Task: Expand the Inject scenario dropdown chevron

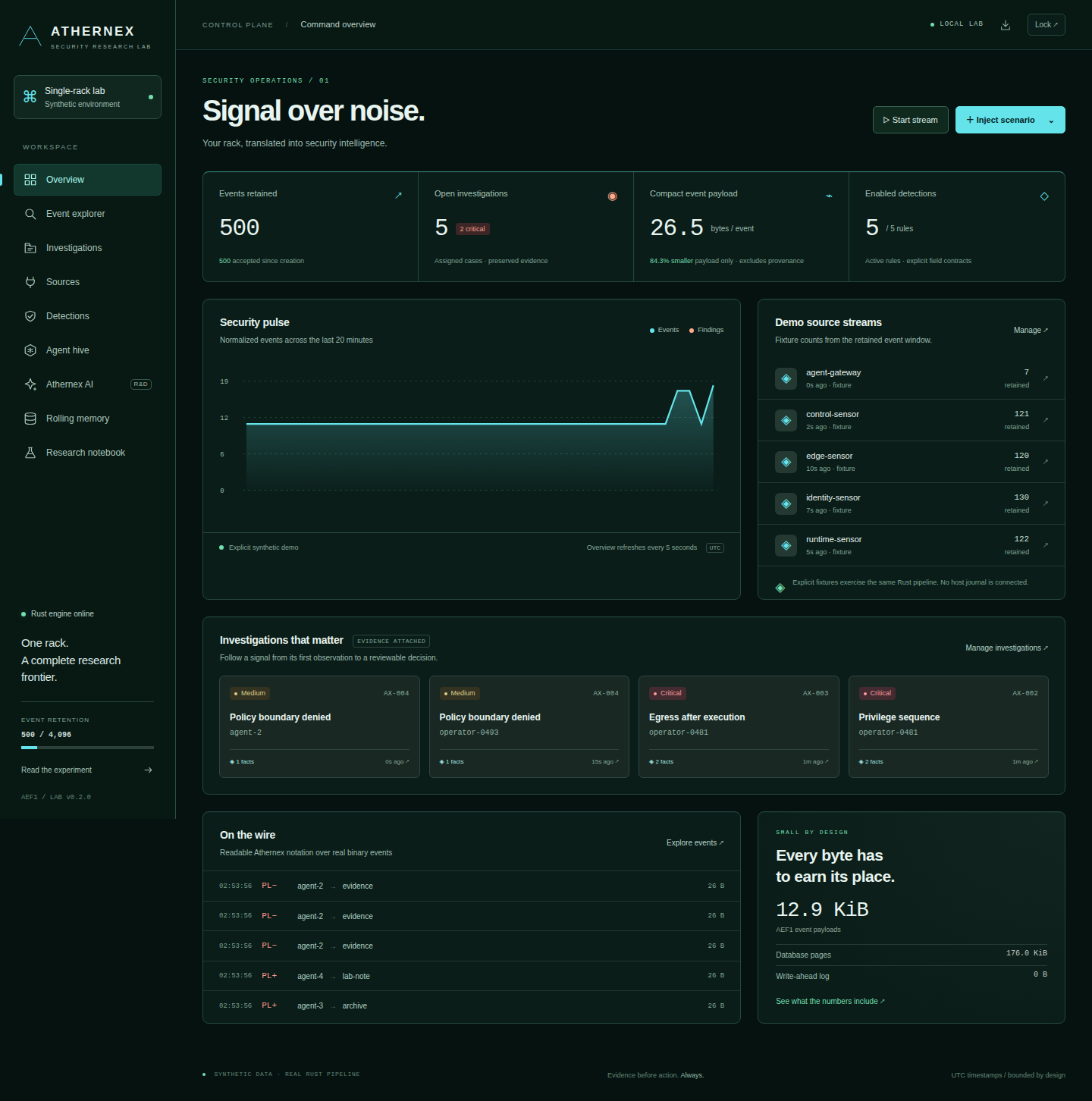Action: point(1051,121)
